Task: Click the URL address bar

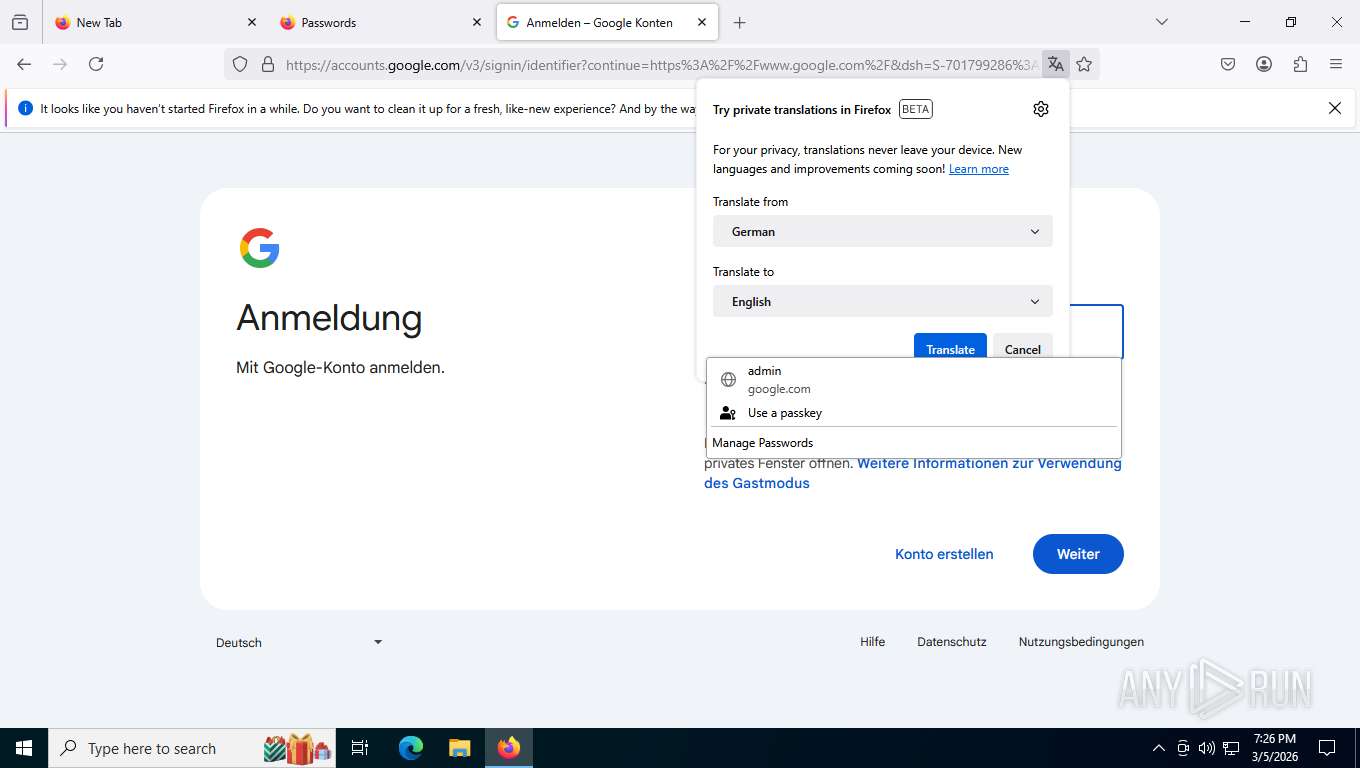Action: click(x=660, y=64)
